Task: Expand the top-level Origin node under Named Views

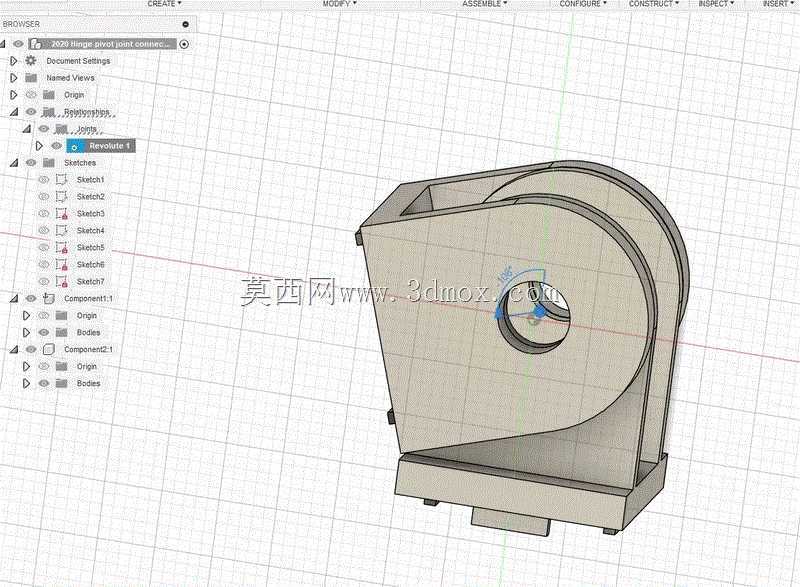Action: point(14,95)
